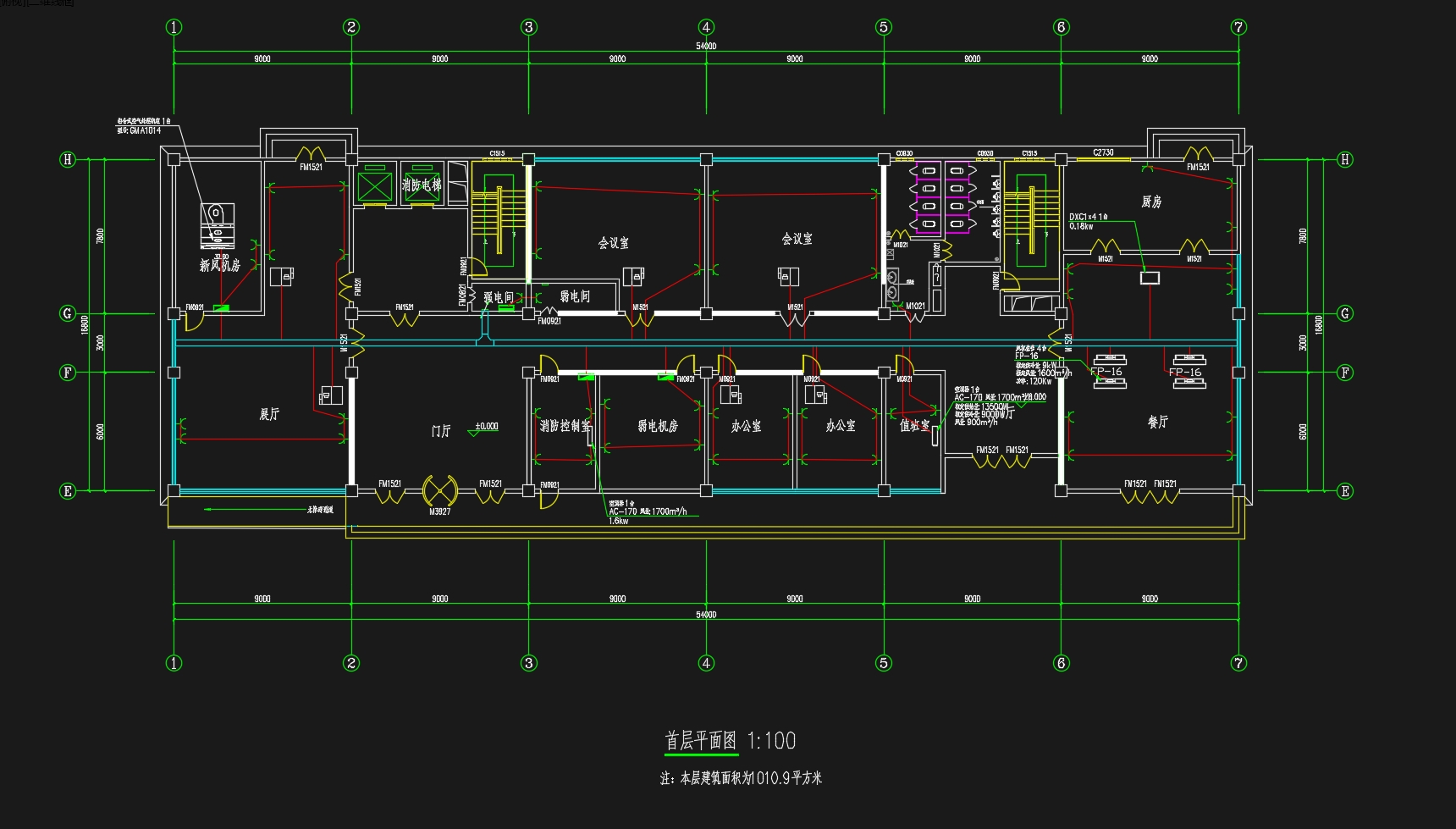Click the C2730 window tag
The height and width of the screenshot is (829, 1456).
(x=1103, y=152)
